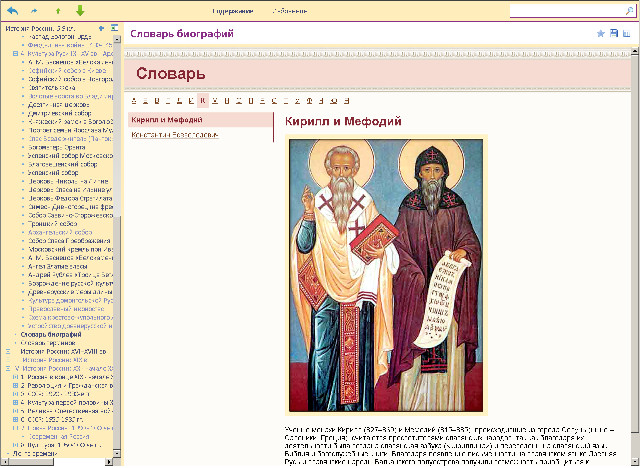Click the rightmost icon beside the save icon
The width and height of the screenshot is (640, 468).
click(x=627, y=33)
